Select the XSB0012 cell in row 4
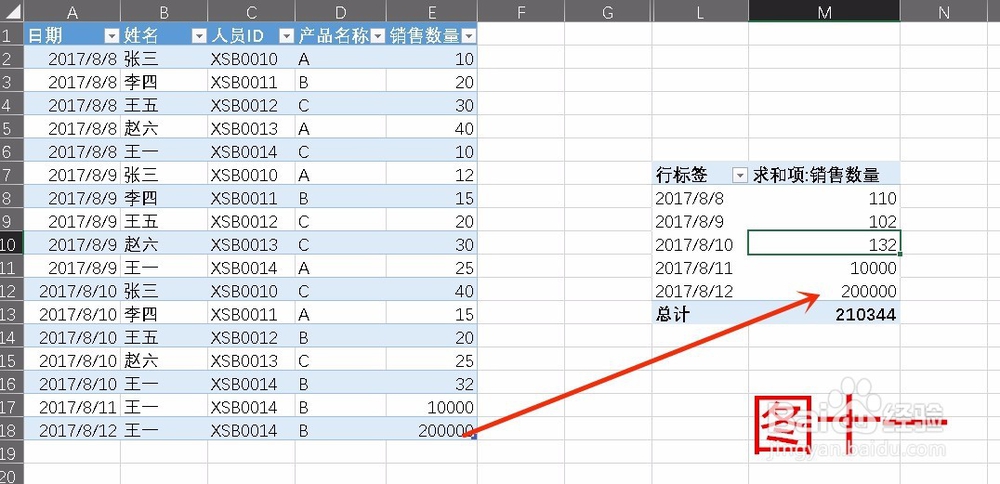This screenshot has height=484, width=1000. 251,105
